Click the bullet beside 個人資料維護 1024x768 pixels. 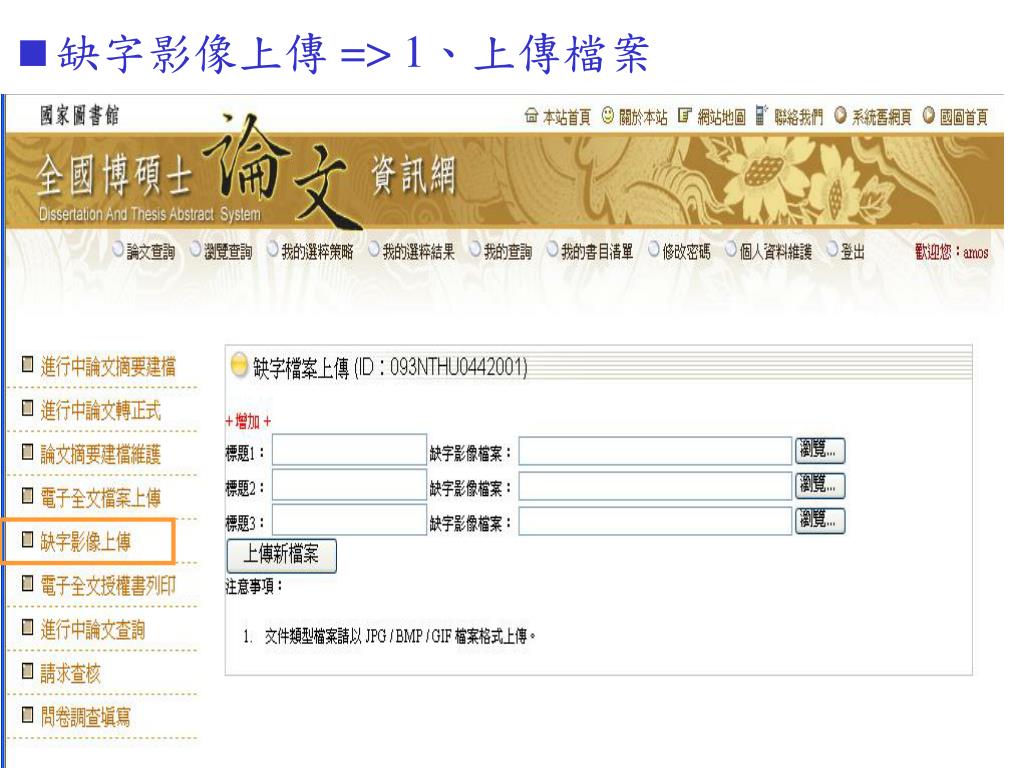click(731, 249)
